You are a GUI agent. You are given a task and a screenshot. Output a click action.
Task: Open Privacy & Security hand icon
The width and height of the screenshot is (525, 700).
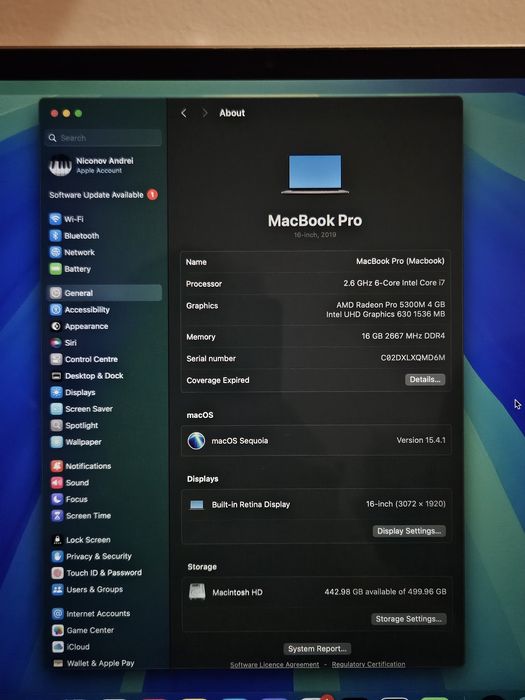[57, 556]
